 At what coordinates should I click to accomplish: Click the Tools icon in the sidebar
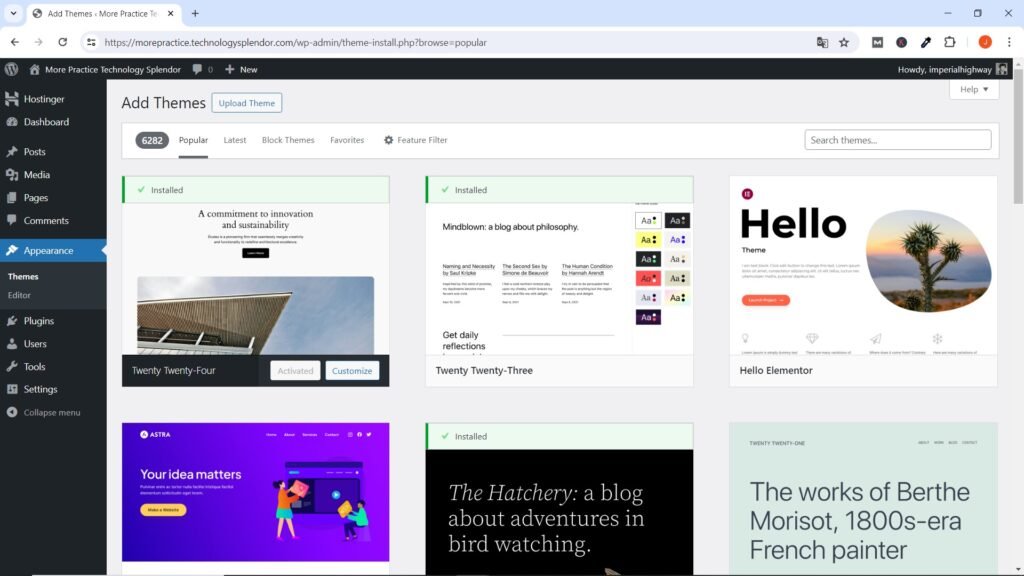11,366
